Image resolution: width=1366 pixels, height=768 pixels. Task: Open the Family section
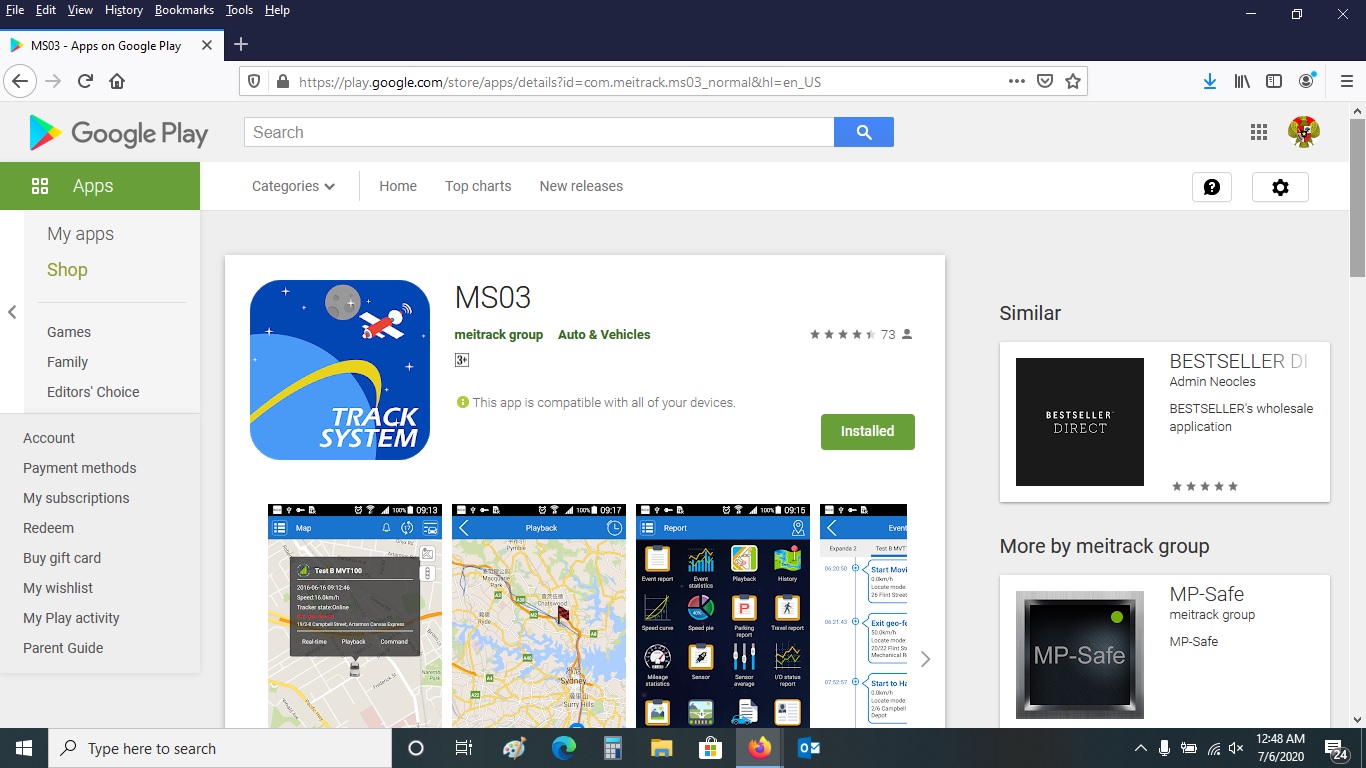pos(68,362)
